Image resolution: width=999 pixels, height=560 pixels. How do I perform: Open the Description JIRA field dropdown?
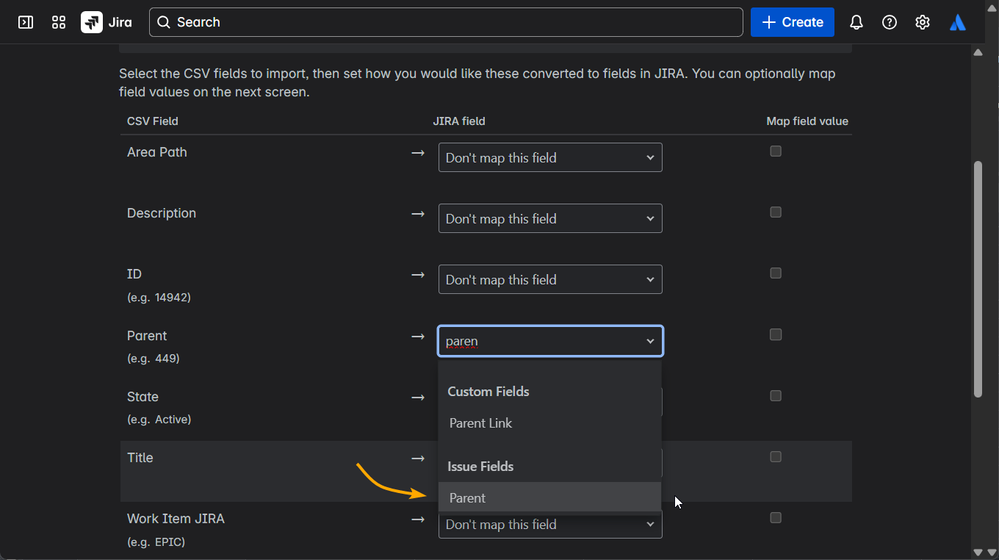point(550,219)
